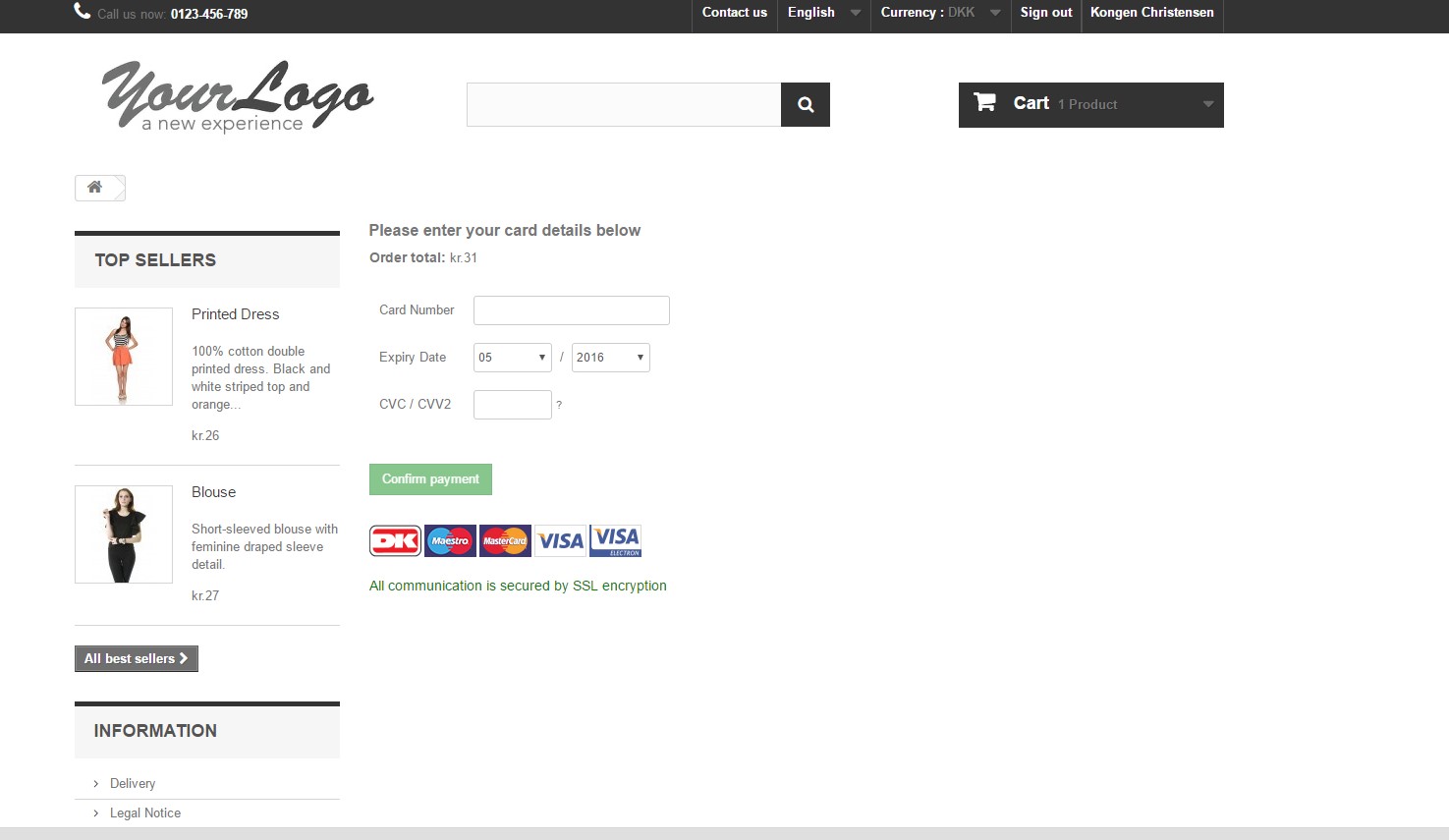Click the kr.27 price text
The width and height of the screenshot is (1449, 840).
click(205, 596)
